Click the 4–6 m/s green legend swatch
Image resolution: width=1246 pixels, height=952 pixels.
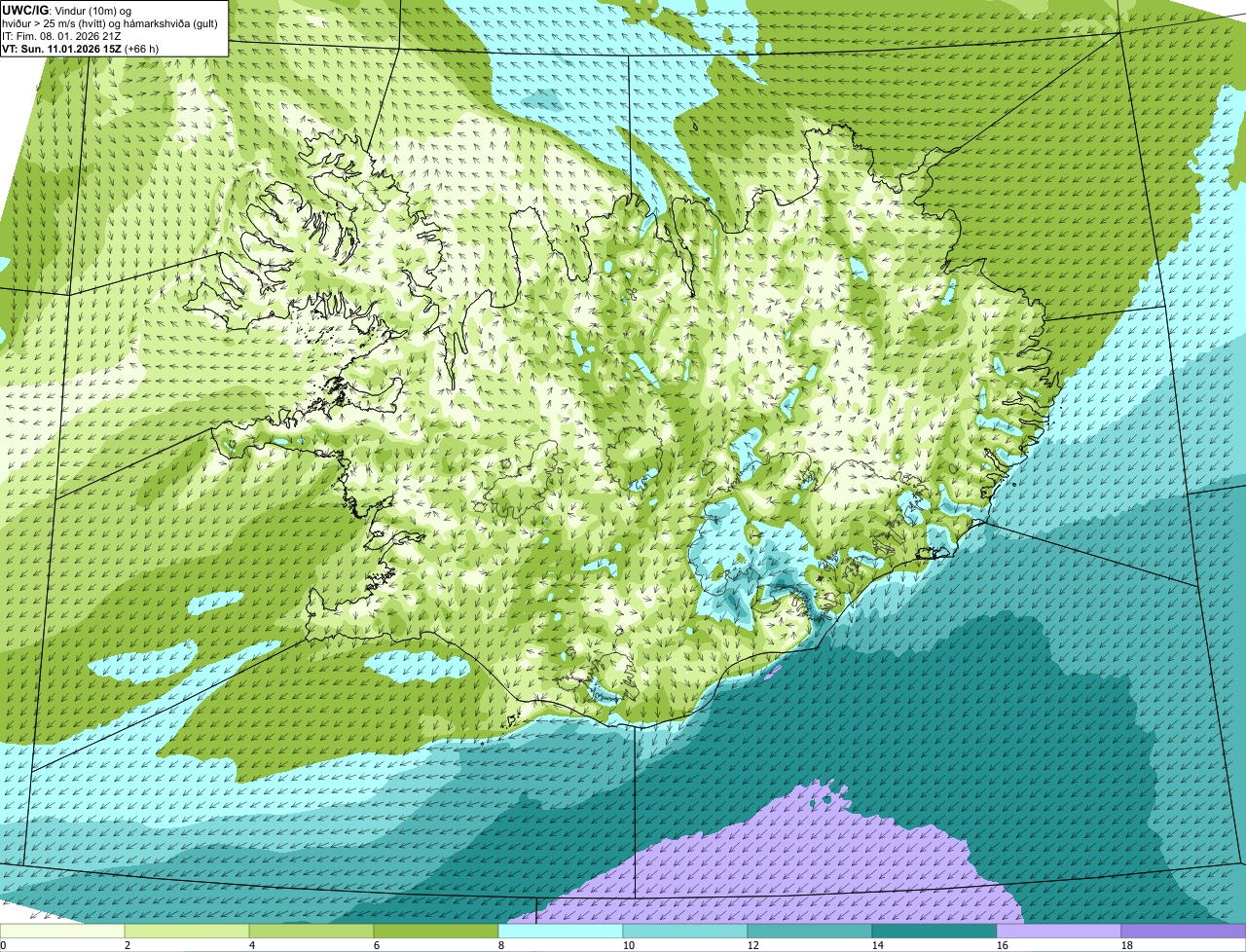click(311, 931)
